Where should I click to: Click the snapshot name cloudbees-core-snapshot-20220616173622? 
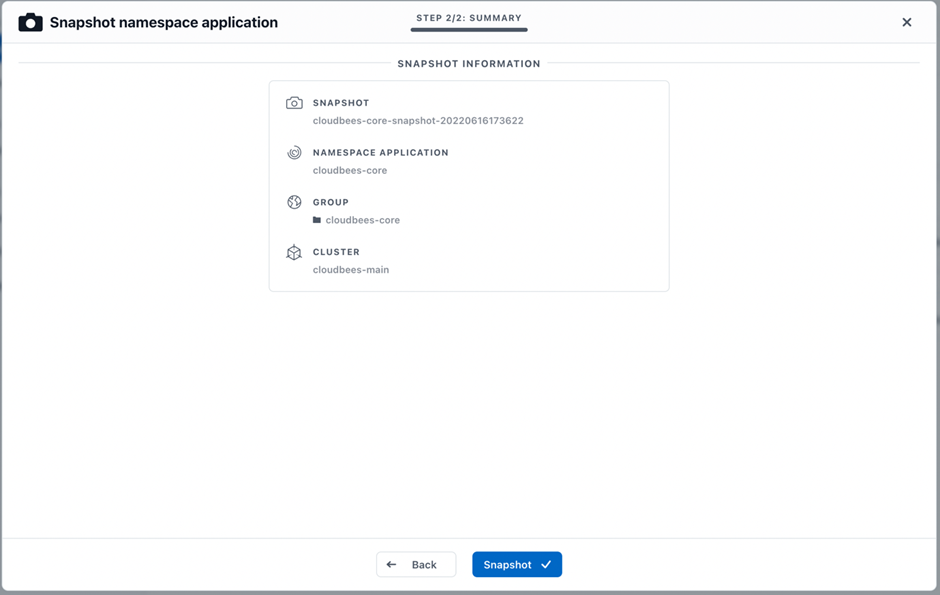(418, 120)
